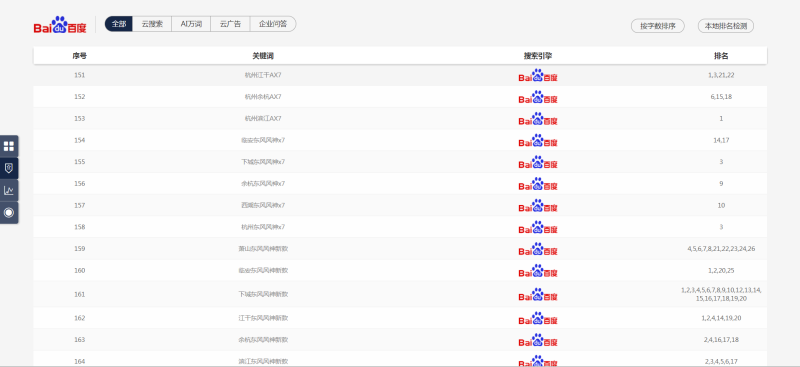This screenshot has height=367, width=800.
Task: Select the 全部 tab
Action: tap(119, 24)
